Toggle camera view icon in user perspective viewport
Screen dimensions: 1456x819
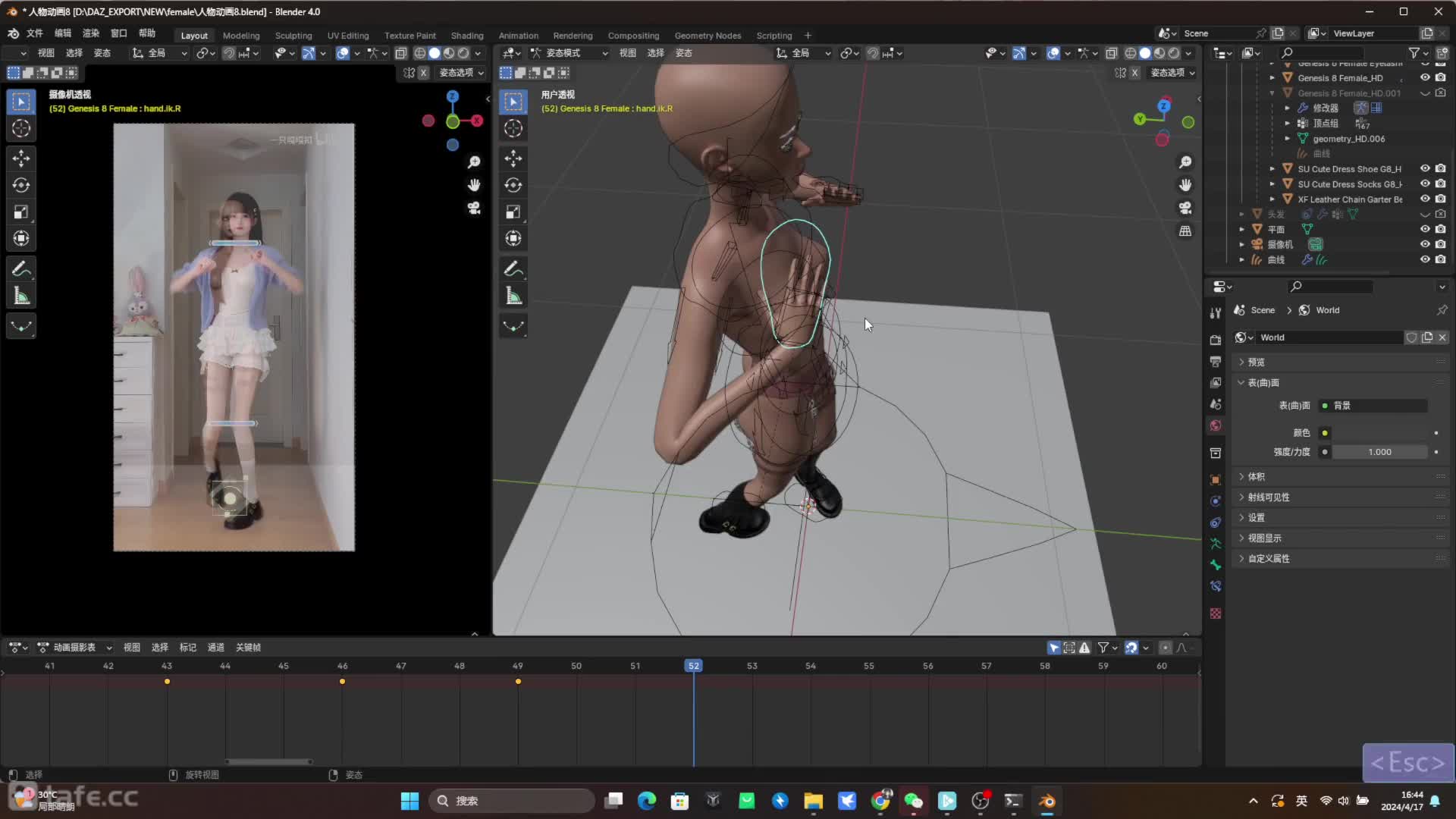pyautogui.click(x=1185, y=208)
